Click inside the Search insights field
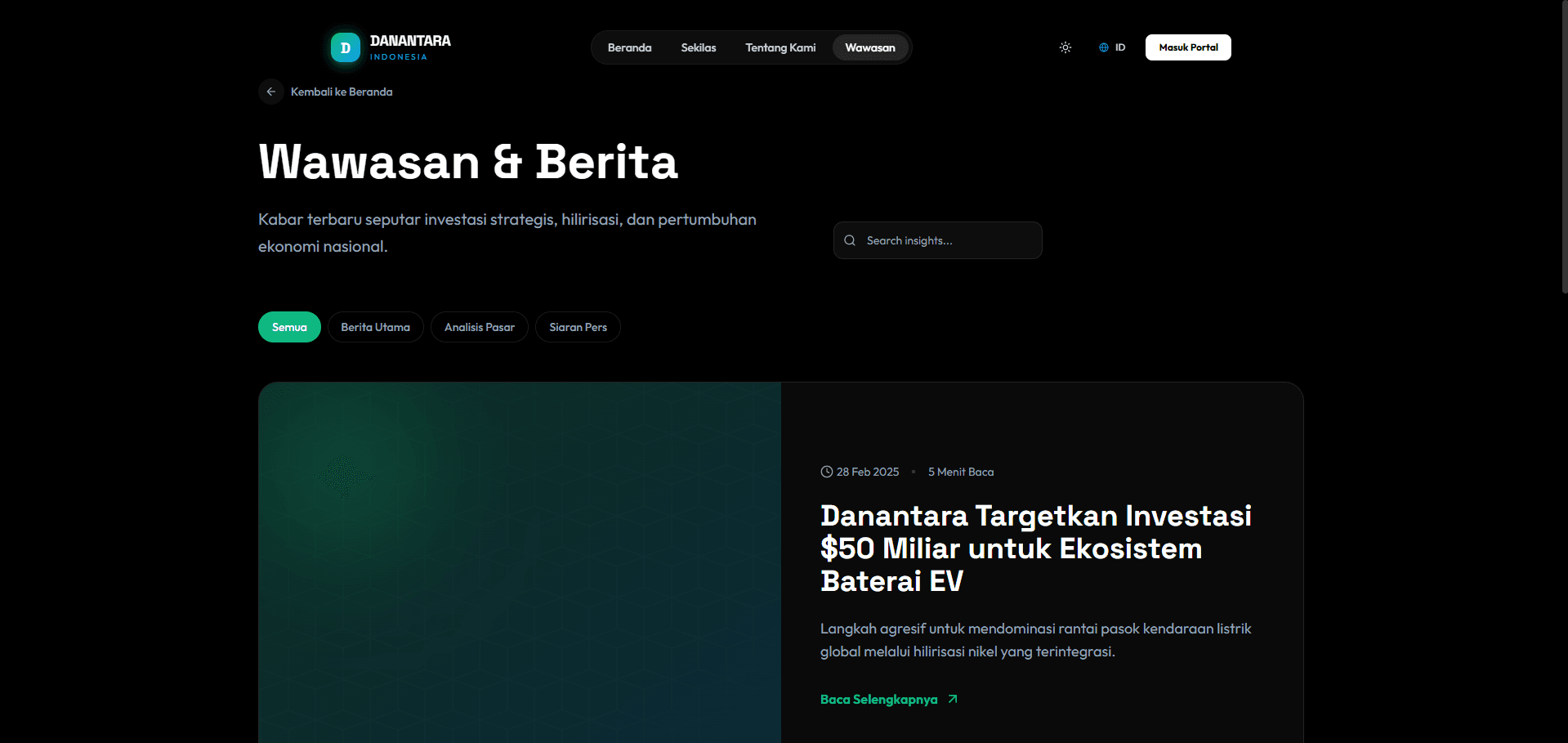This screenshot has width=1568, height=743. pos(937,239)
